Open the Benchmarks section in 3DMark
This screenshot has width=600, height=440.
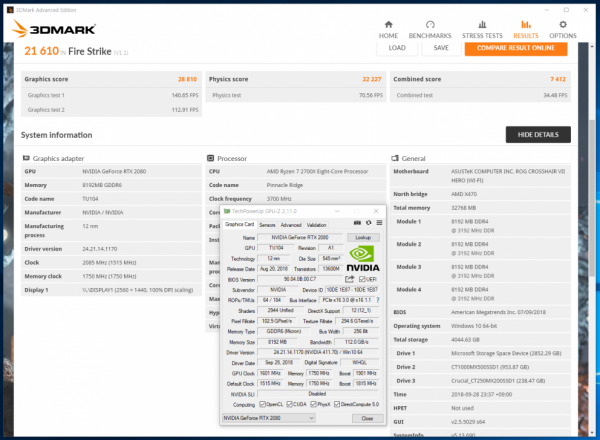[430, 29]
